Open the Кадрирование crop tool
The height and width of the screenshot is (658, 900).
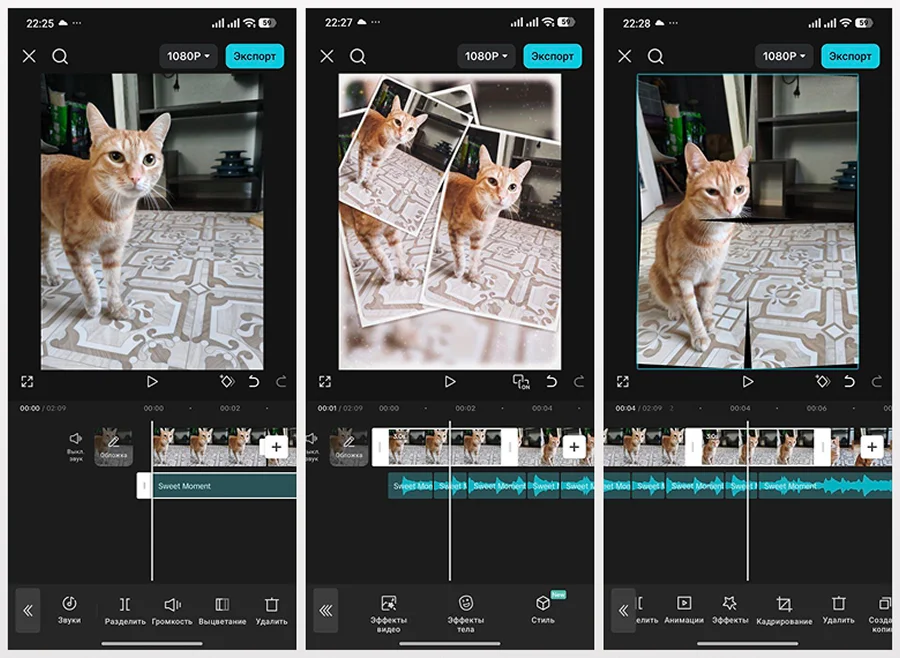(784, 609)
